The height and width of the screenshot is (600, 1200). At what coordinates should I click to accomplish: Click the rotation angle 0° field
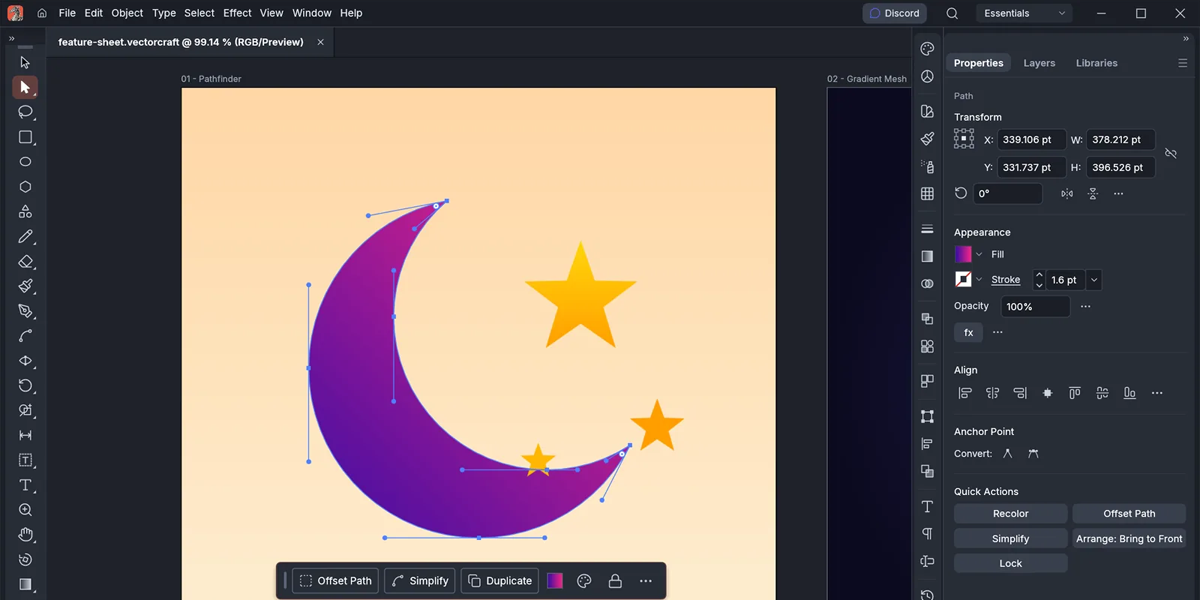tap(1008, 194)
